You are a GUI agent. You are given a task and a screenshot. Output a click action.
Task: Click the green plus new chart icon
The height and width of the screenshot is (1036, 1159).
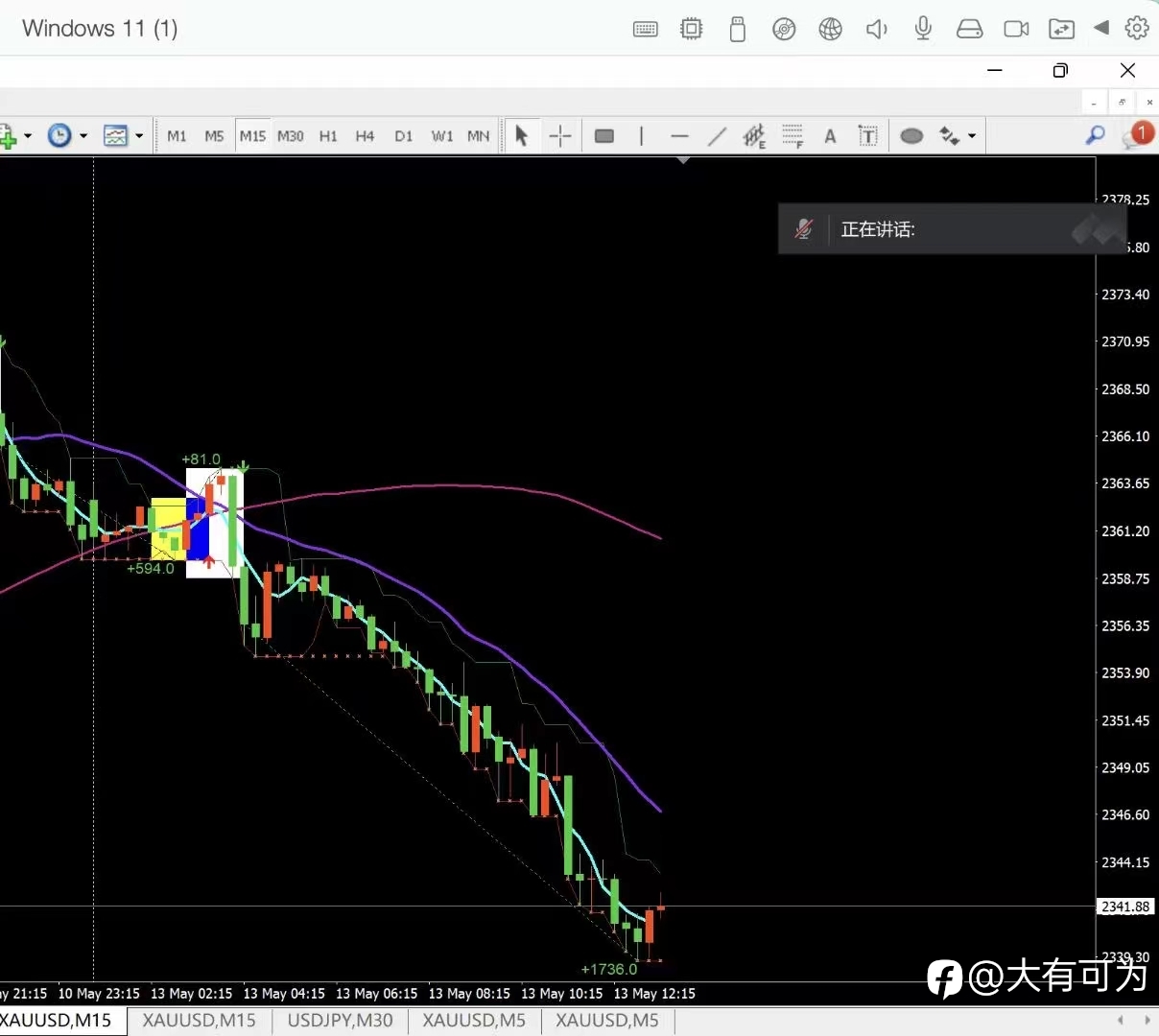(8, 136)
